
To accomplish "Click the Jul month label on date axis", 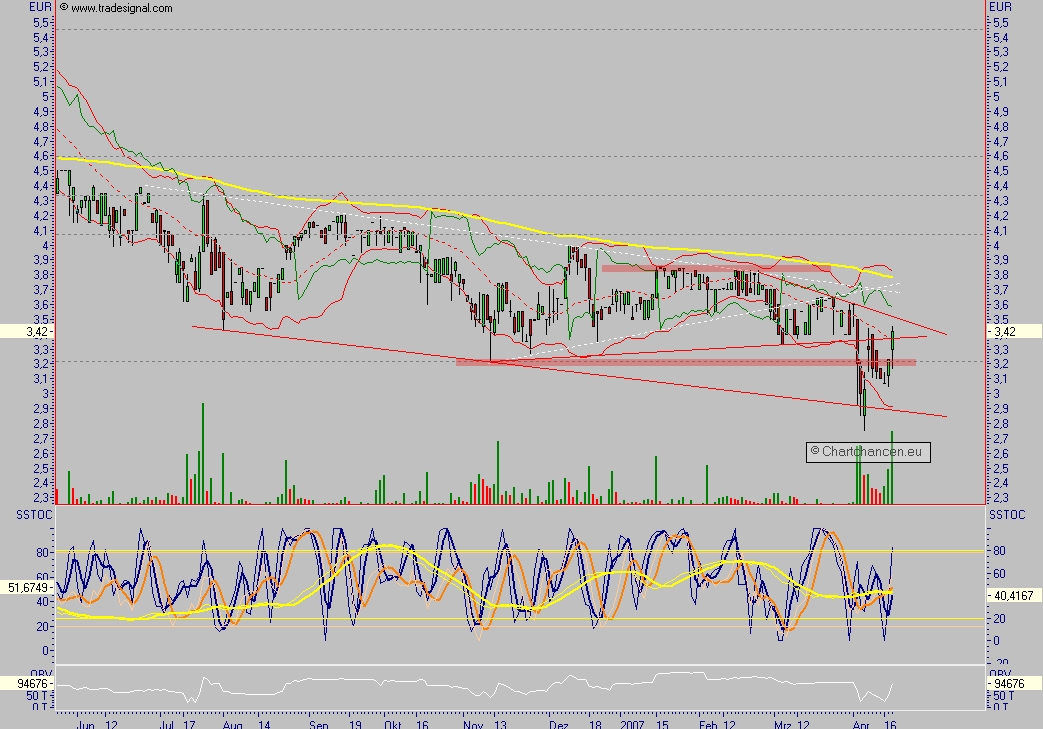I will [x=167, y=724].
